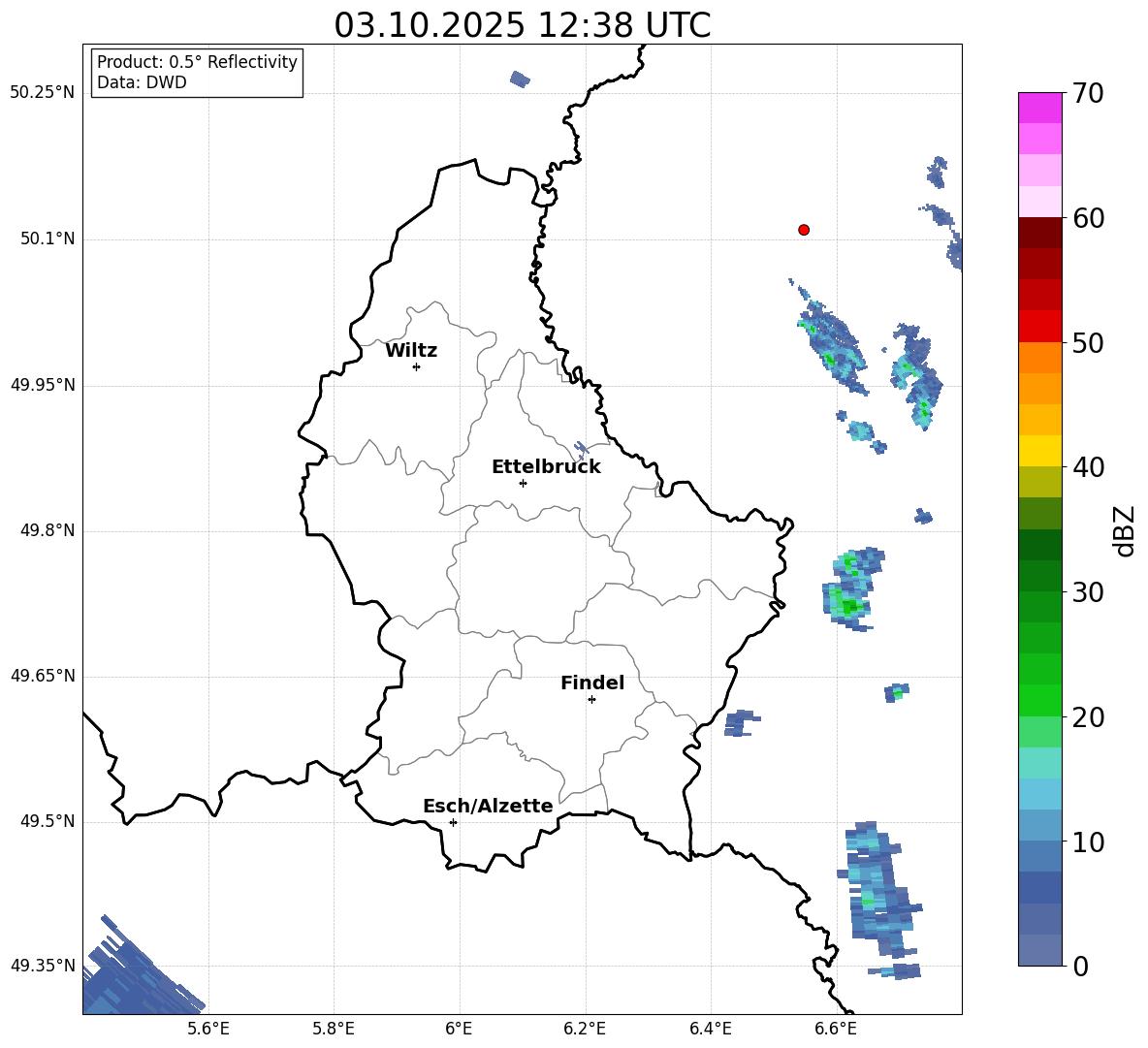Pick the bright green swatch just above 20
The height and width of the screenshot is (1048, 1148).
pos(1039,700)
